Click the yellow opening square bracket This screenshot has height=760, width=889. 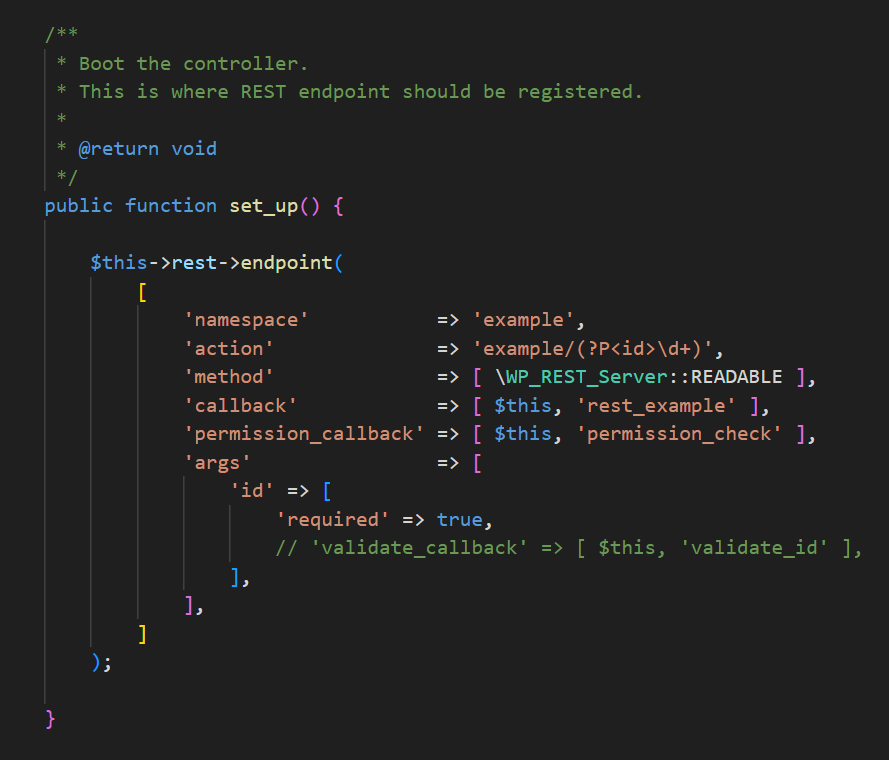click(142, 292)
